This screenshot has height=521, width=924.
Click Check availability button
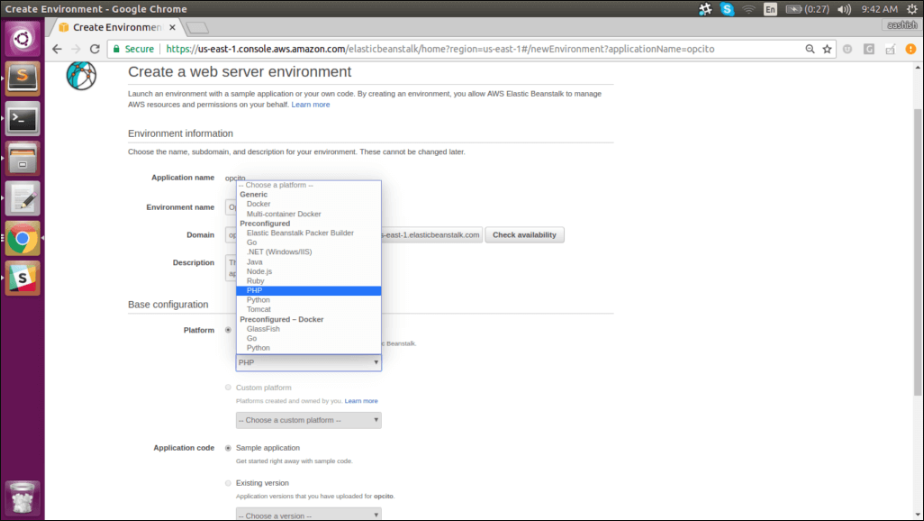(524, 235)
